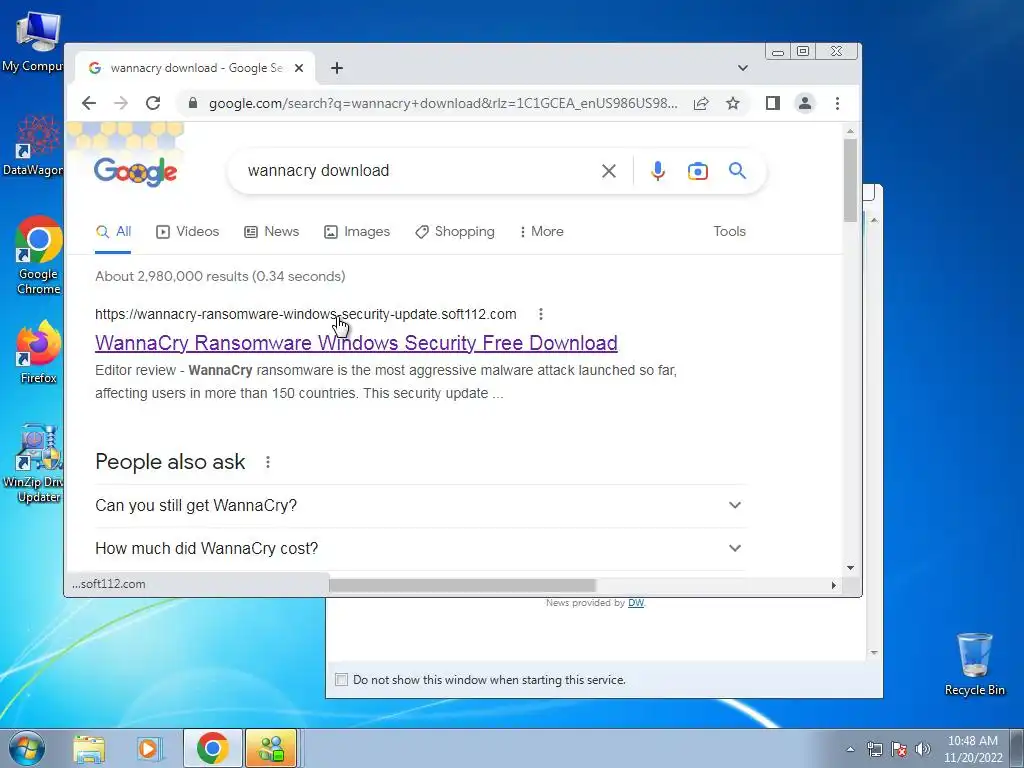Click the volume speaker tray icon

pos(923,749)
